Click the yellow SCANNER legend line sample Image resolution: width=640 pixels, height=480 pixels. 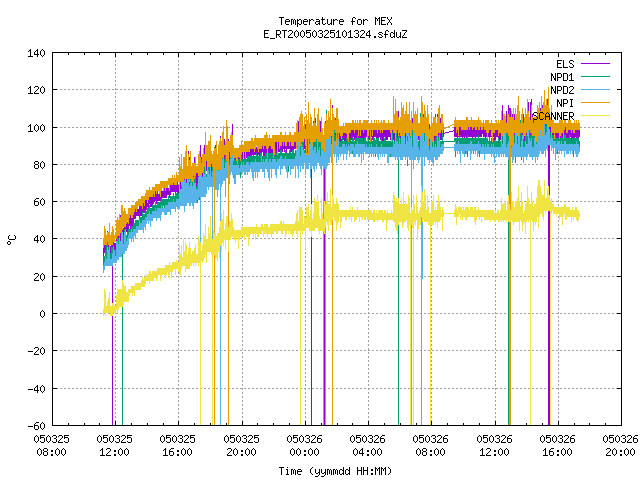(596, 116)
